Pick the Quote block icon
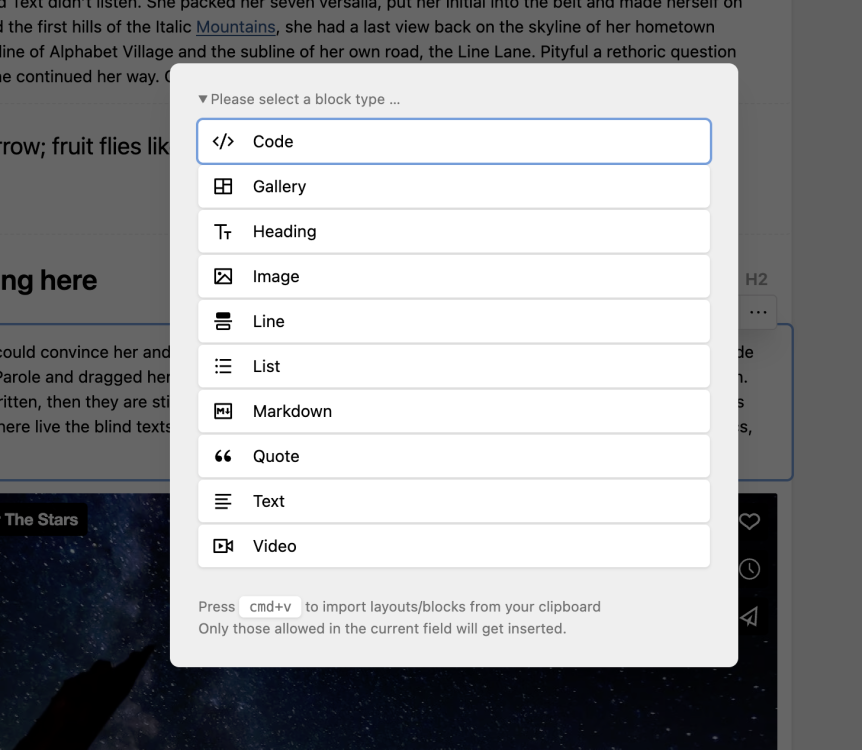Viewport: 862px width, 750px height. (x=223, y=457)
